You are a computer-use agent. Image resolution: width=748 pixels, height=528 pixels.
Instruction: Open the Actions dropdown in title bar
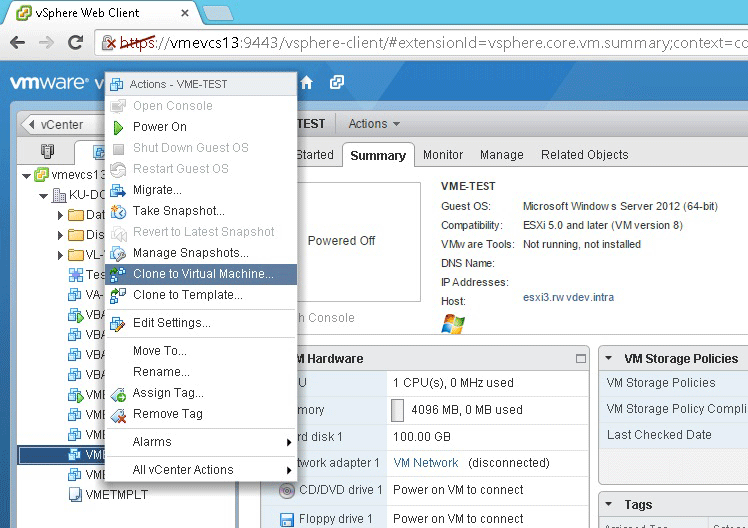click(x=374, y=124)
